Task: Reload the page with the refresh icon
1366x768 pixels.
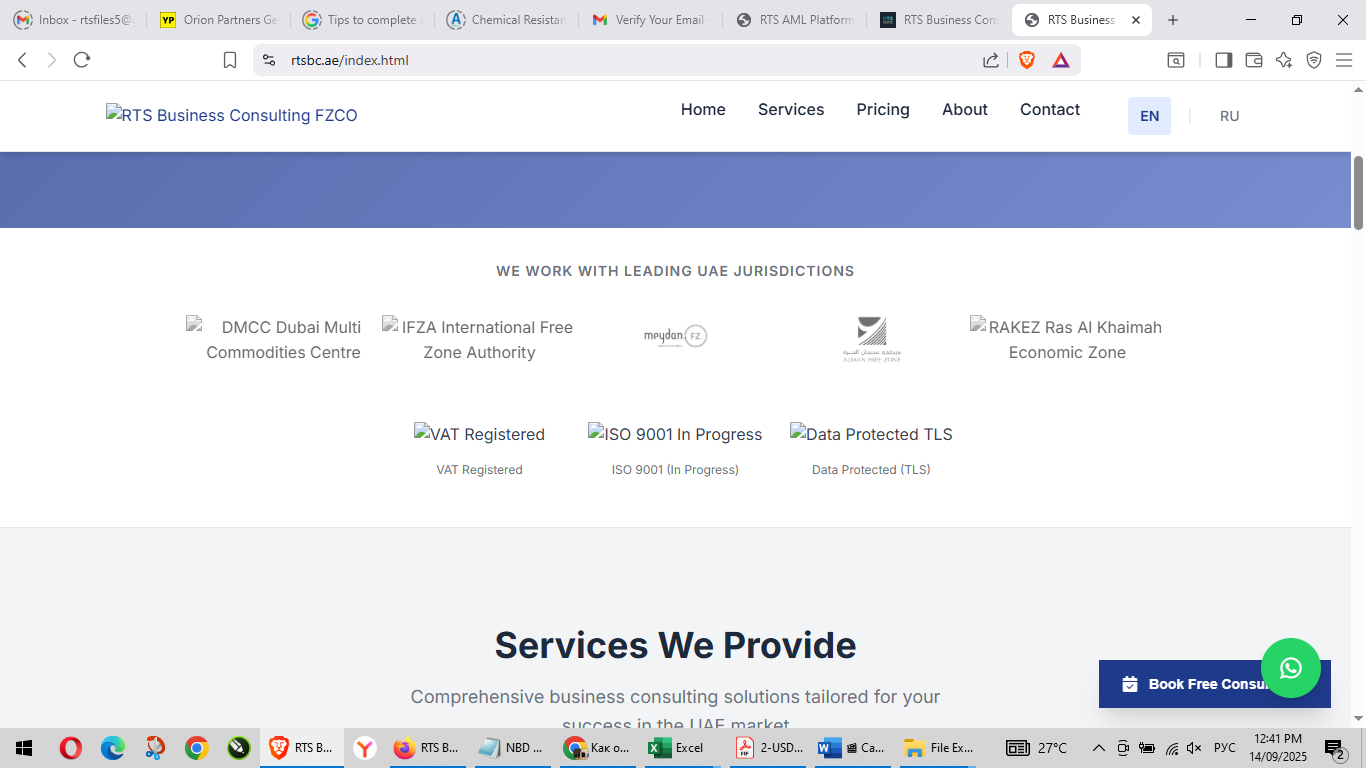Action: click(x=82, y=60)
